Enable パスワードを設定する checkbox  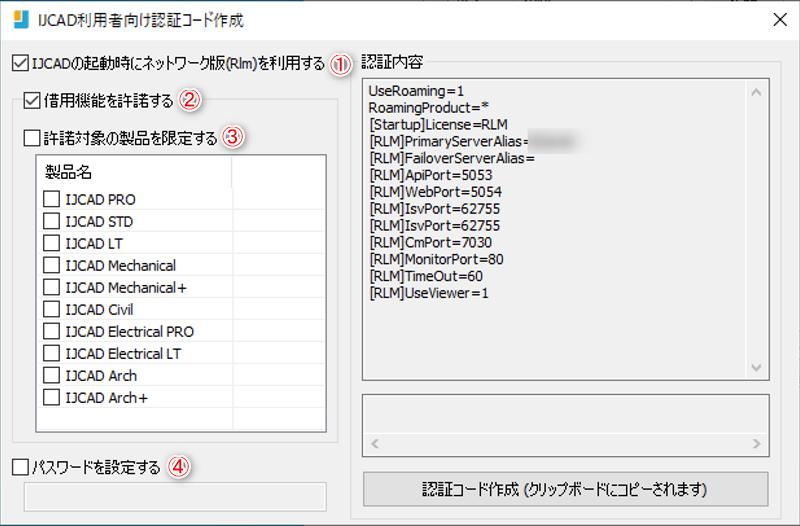[x=20, y=467]
